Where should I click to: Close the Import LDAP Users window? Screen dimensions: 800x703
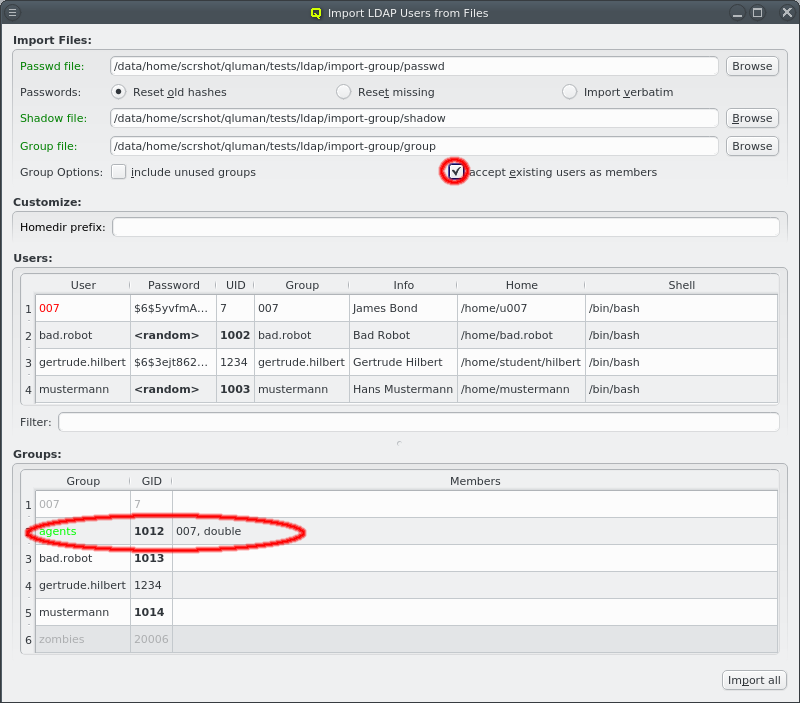click(787, 12)
